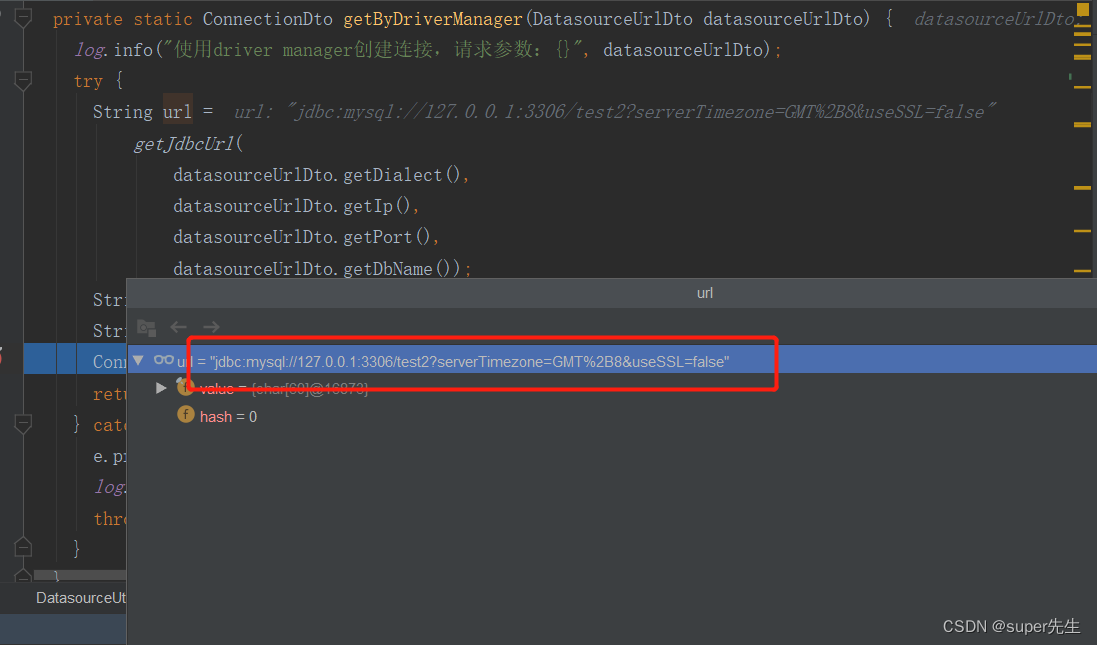Image resolution: width=1097 pixels, height=645 pixels.
Task: Click the getByDriverManager method name
Action: point(433,19)
